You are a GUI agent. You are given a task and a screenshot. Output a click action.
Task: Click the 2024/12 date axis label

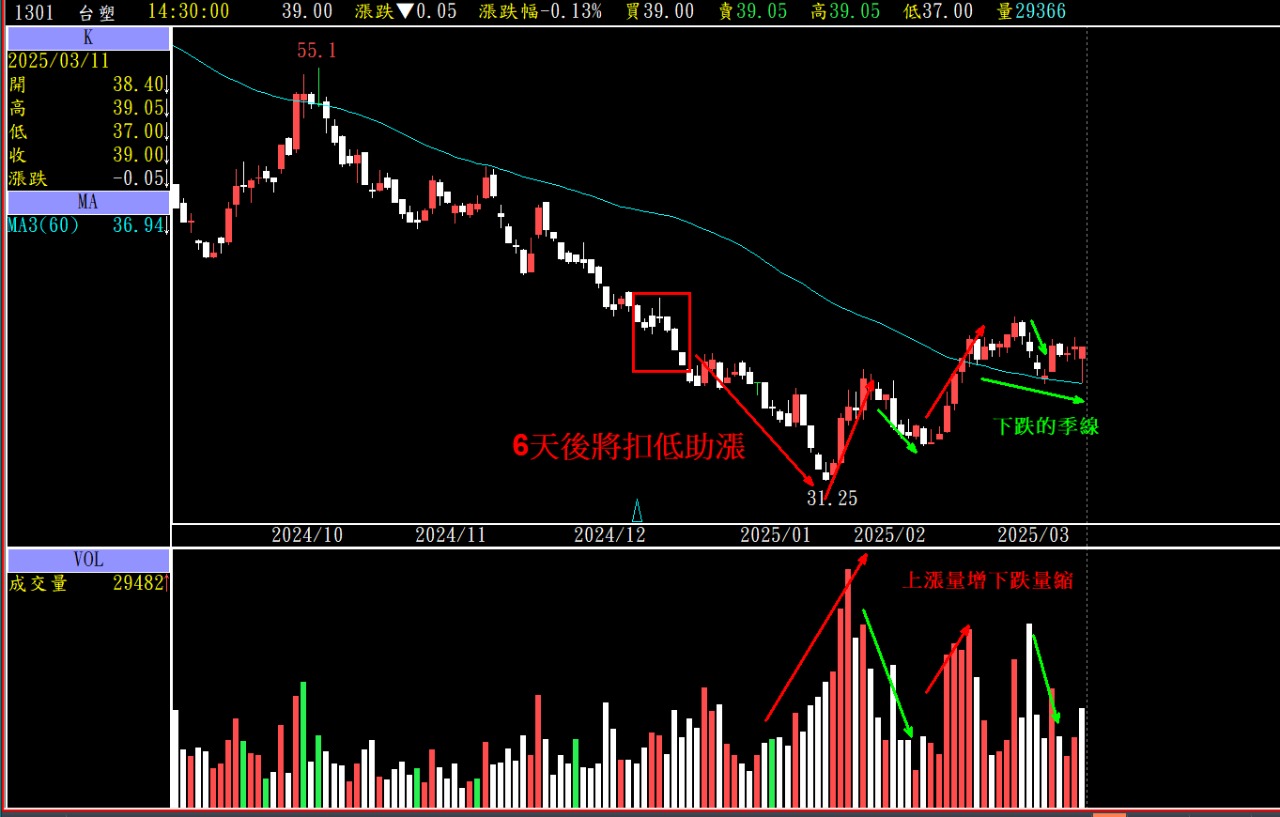tap(610, 535)
